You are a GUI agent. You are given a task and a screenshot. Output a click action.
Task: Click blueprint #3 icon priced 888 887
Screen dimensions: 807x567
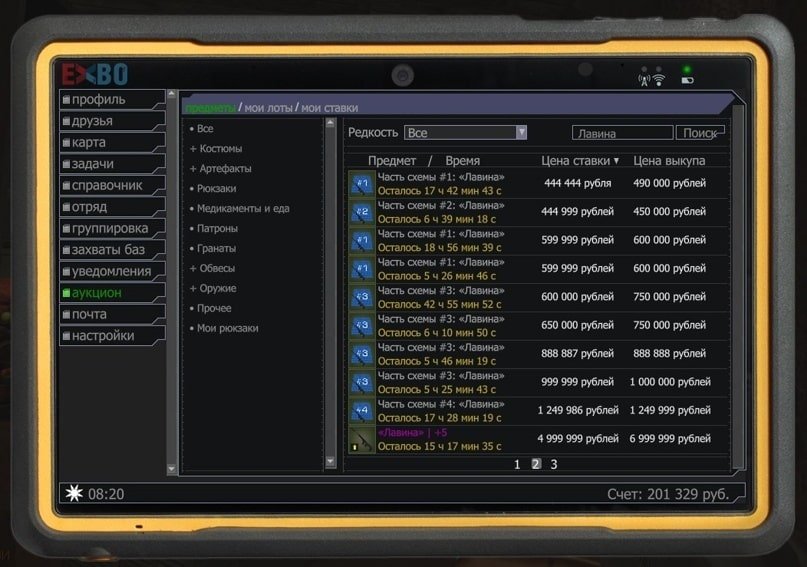click(x=362, y=354)
